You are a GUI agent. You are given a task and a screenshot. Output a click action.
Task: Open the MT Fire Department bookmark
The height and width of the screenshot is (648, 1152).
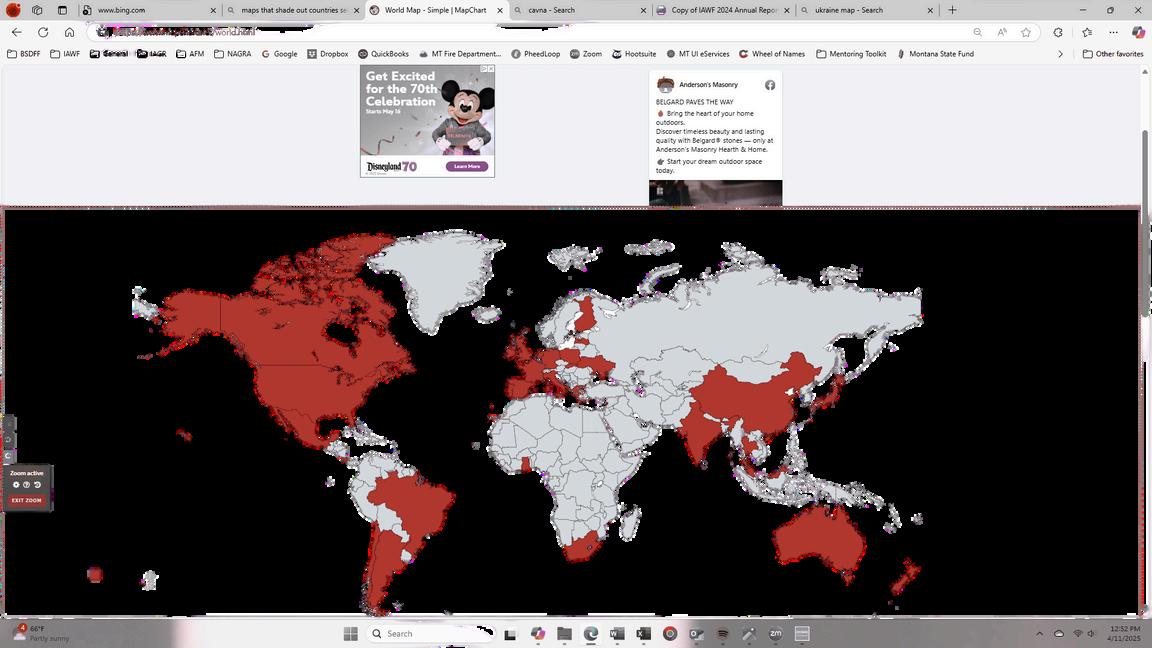(x=460, y=54)
